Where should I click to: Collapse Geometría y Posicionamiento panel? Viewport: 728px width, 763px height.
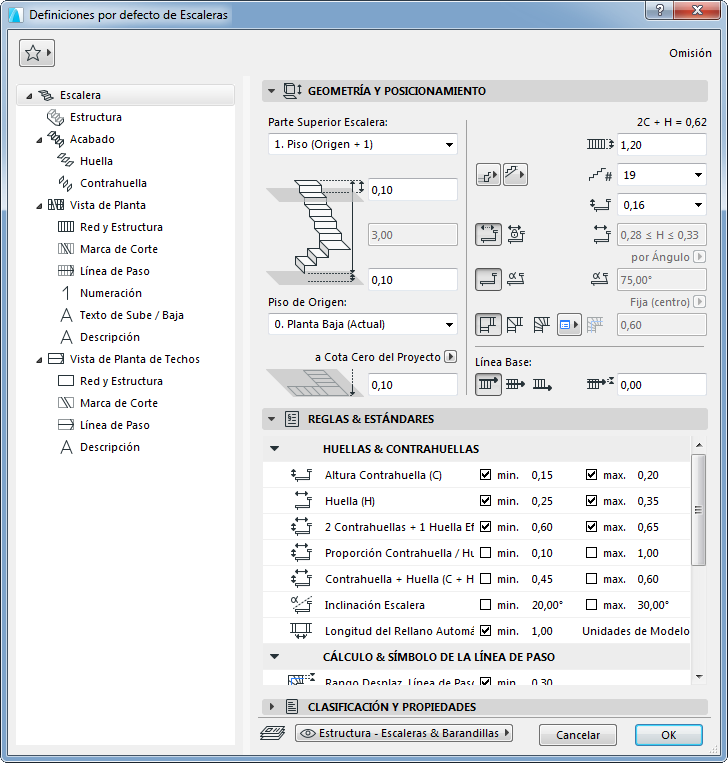point(272,91)
